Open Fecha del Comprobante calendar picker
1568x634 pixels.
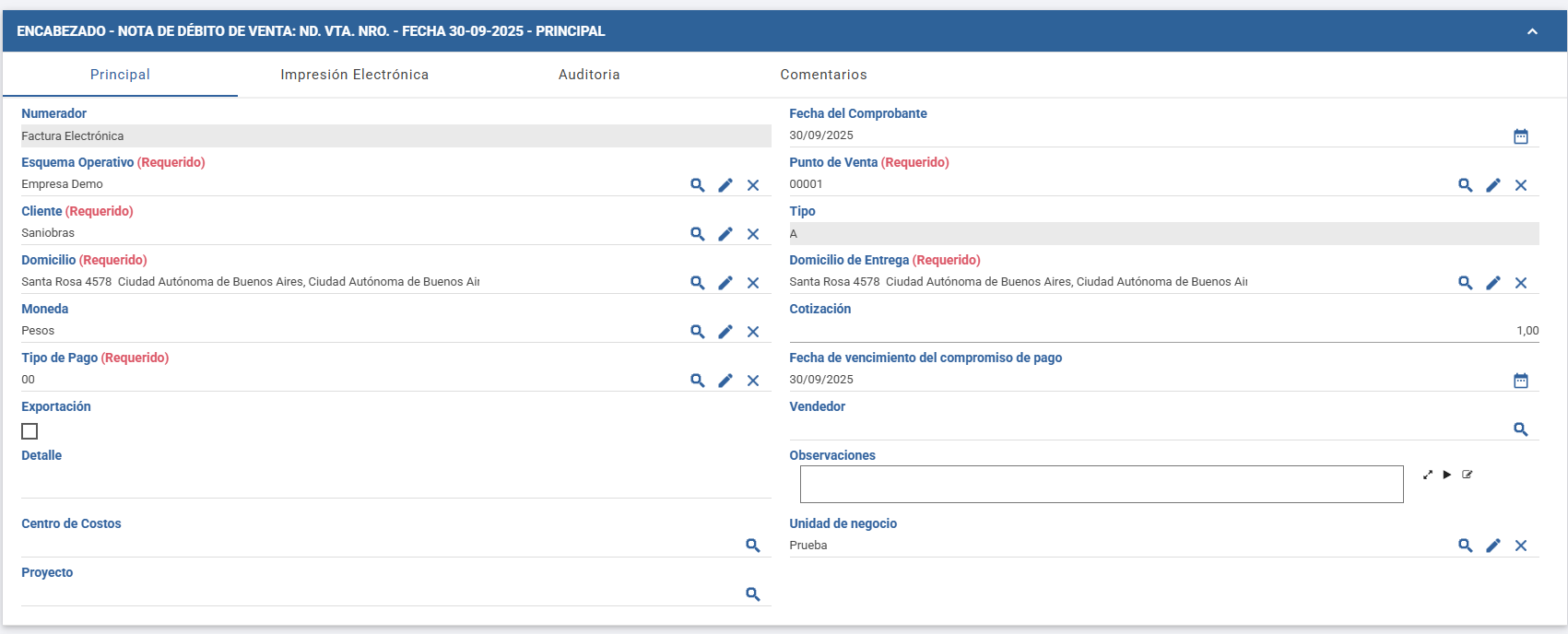click(x=1521, y=136)
